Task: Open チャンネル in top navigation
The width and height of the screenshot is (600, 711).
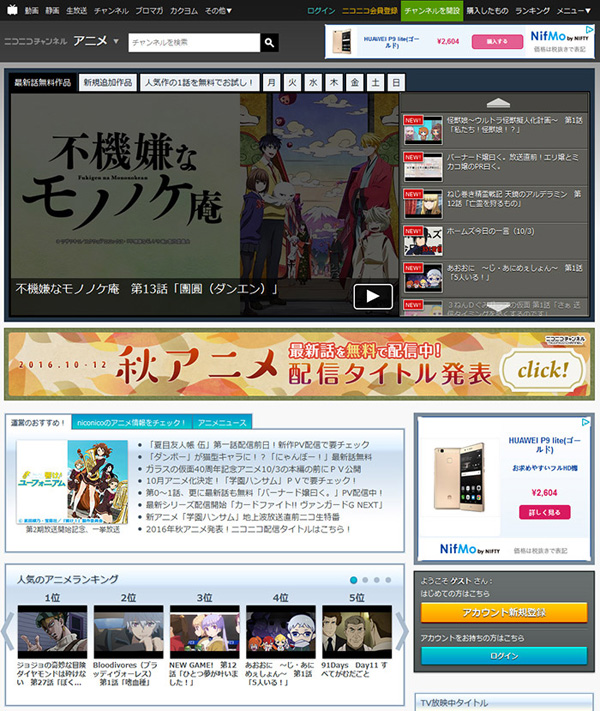Action: tap(111, 10)
